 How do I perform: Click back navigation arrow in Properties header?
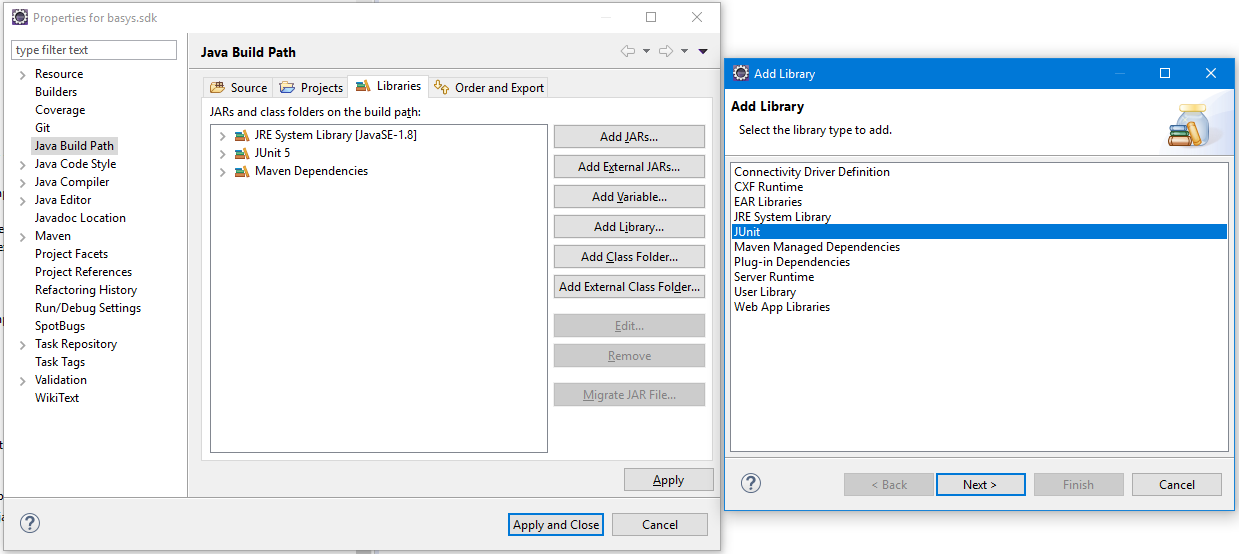pyautogui.click(x=628, y=51)
